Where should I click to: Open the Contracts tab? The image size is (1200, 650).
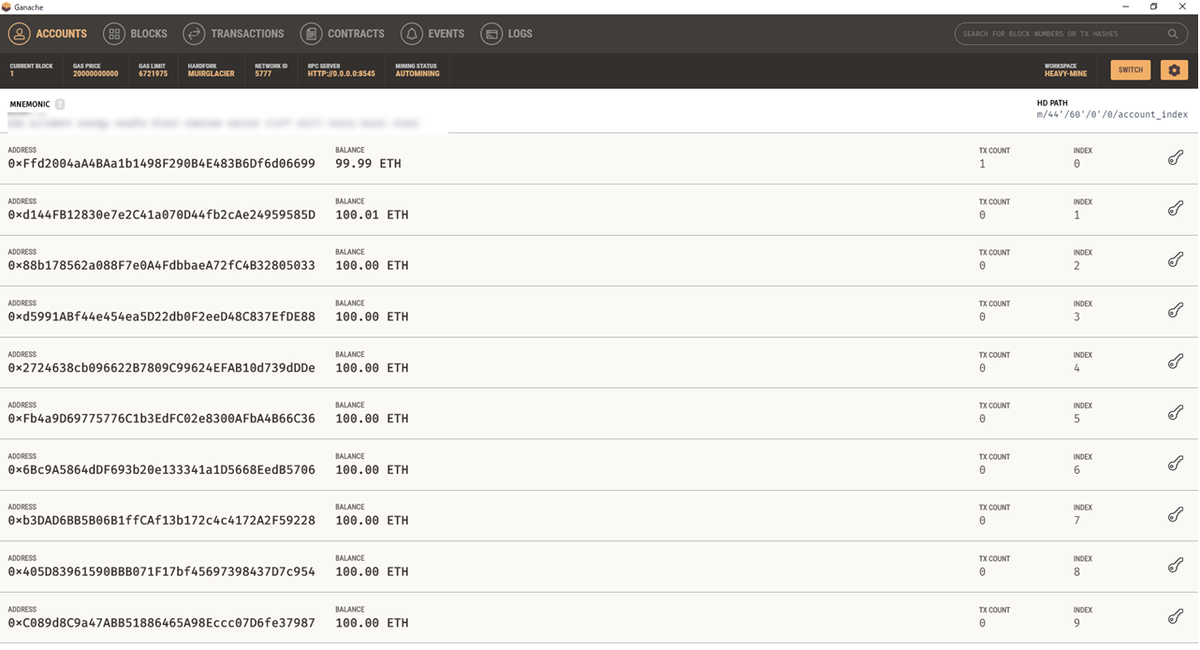(x=342, y=34)
